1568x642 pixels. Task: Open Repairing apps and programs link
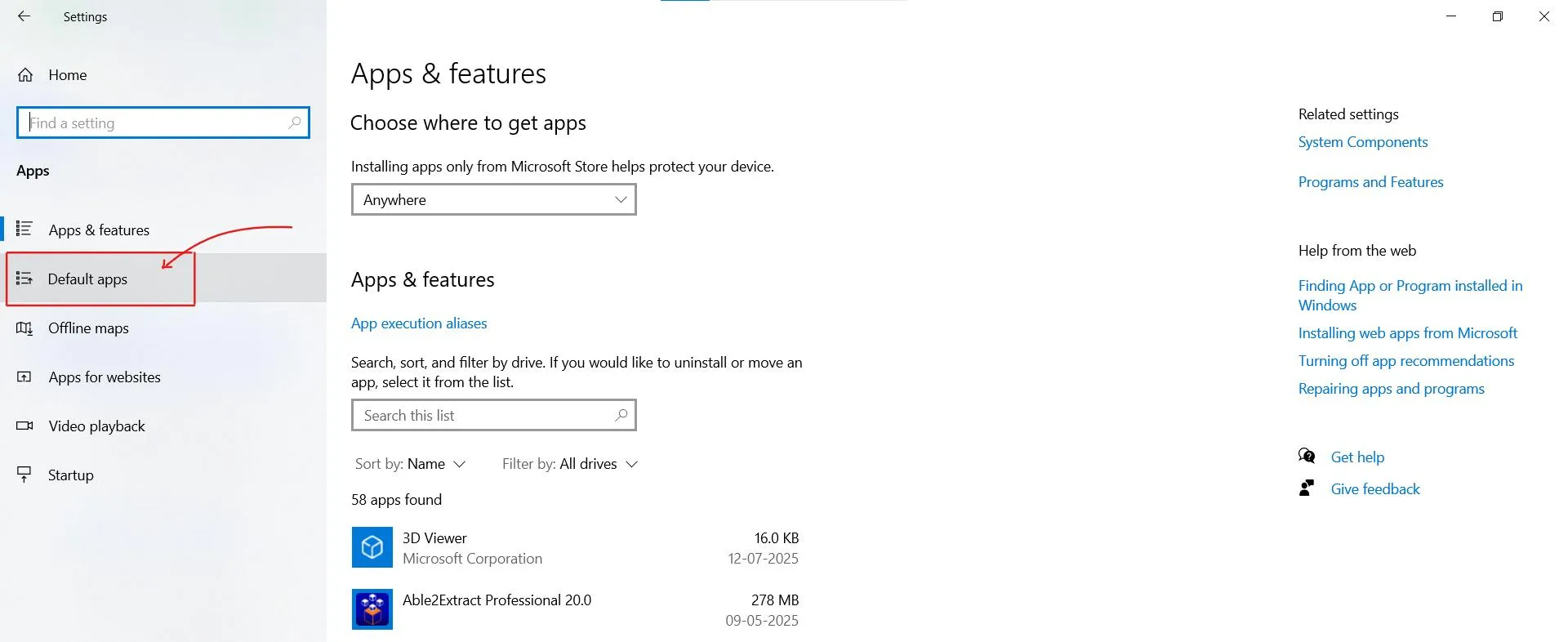(x=1392, y=389)
